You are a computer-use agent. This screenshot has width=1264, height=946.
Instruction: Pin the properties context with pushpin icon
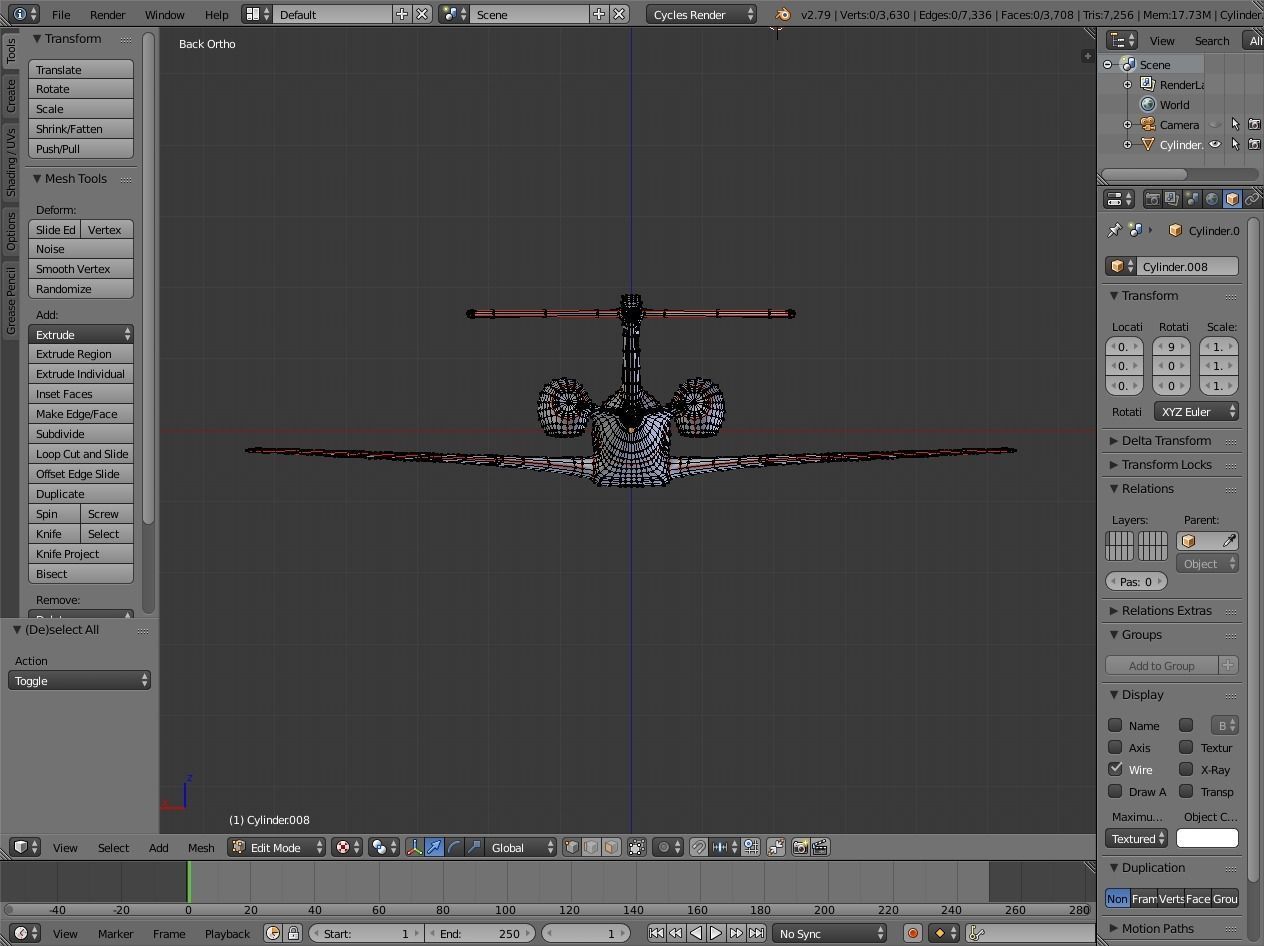pos(1114,230)
